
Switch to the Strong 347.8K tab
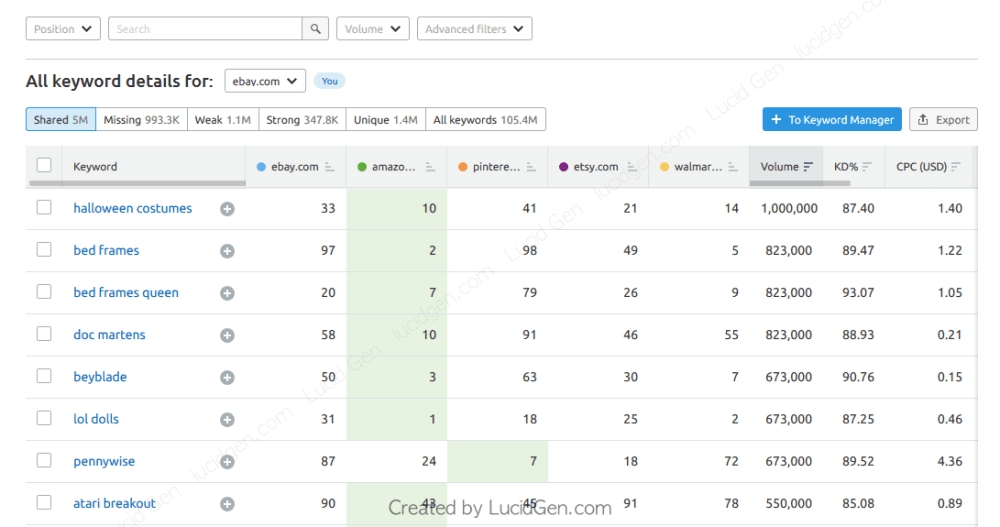(x=302, y=119)
